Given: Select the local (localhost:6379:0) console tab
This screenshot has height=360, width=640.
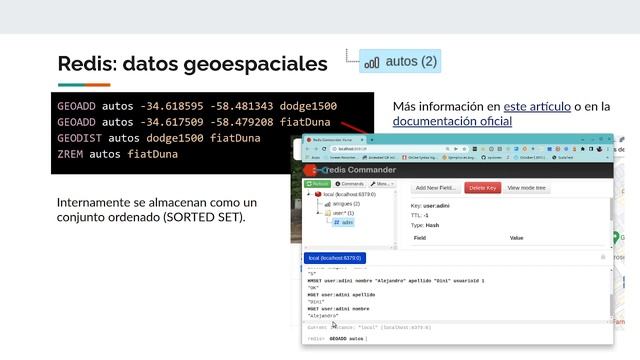Looking at the screenshot, I should (335, 258).
